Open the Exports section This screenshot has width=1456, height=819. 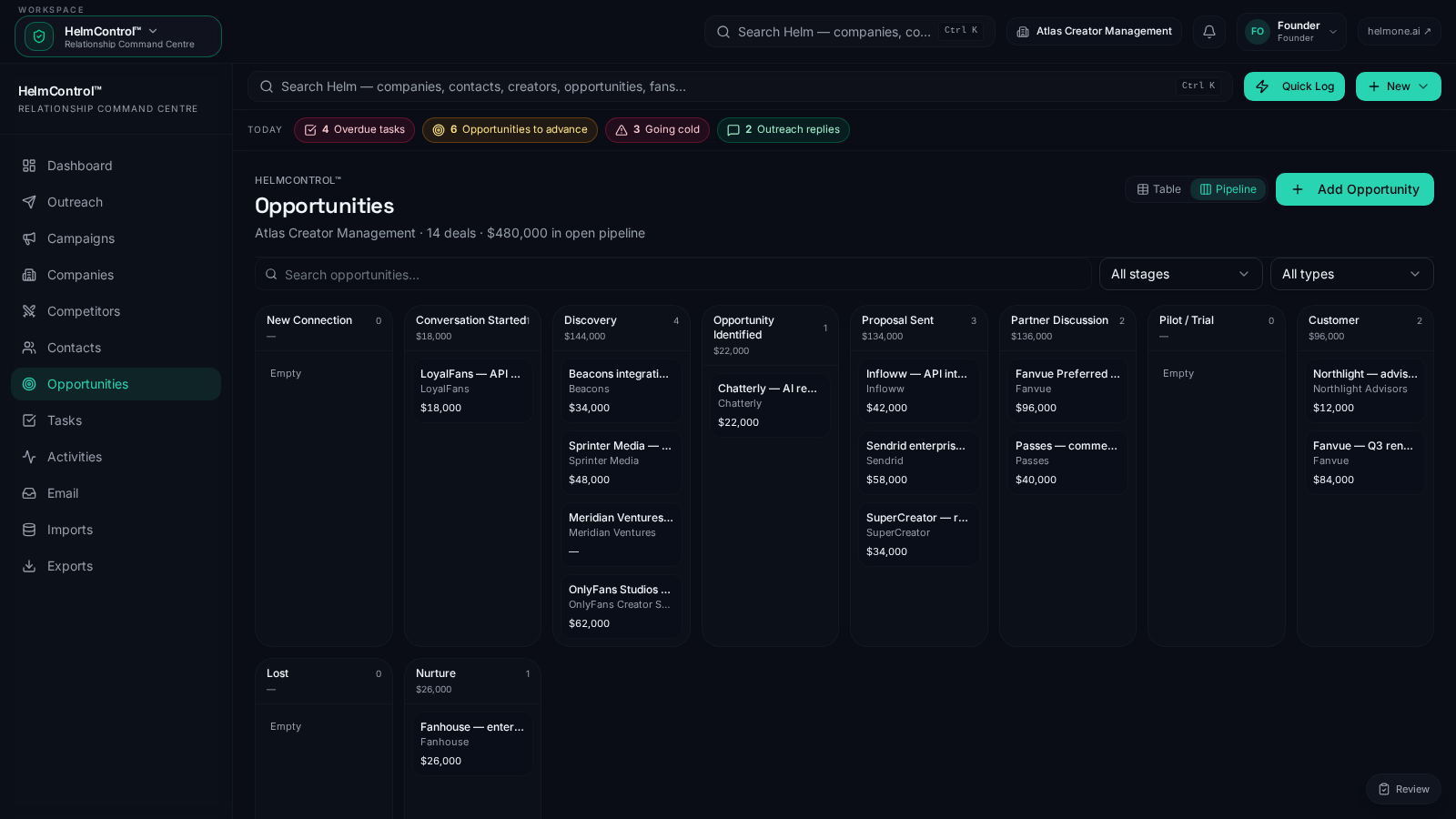pos(116,566)
